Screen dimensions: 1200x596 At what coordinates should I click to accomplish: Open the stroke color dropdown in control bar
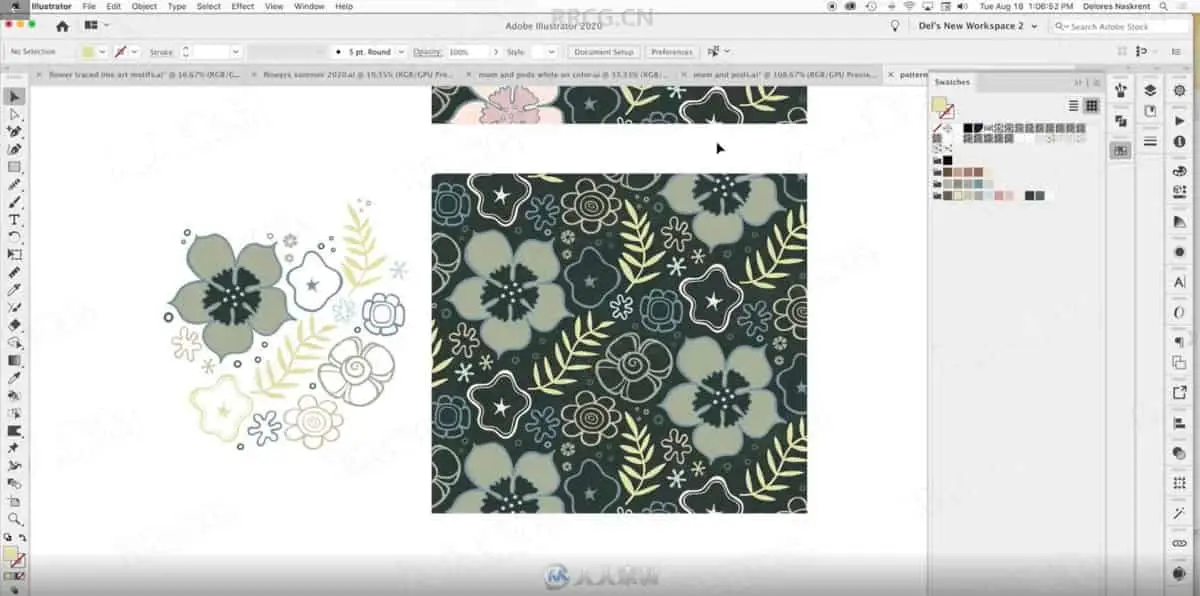[134, 51]
